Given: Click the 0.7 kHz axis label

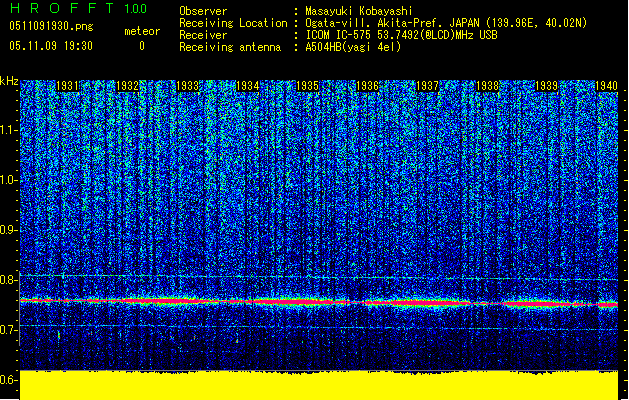Looking at the screenshot, I should coord(8,330).
